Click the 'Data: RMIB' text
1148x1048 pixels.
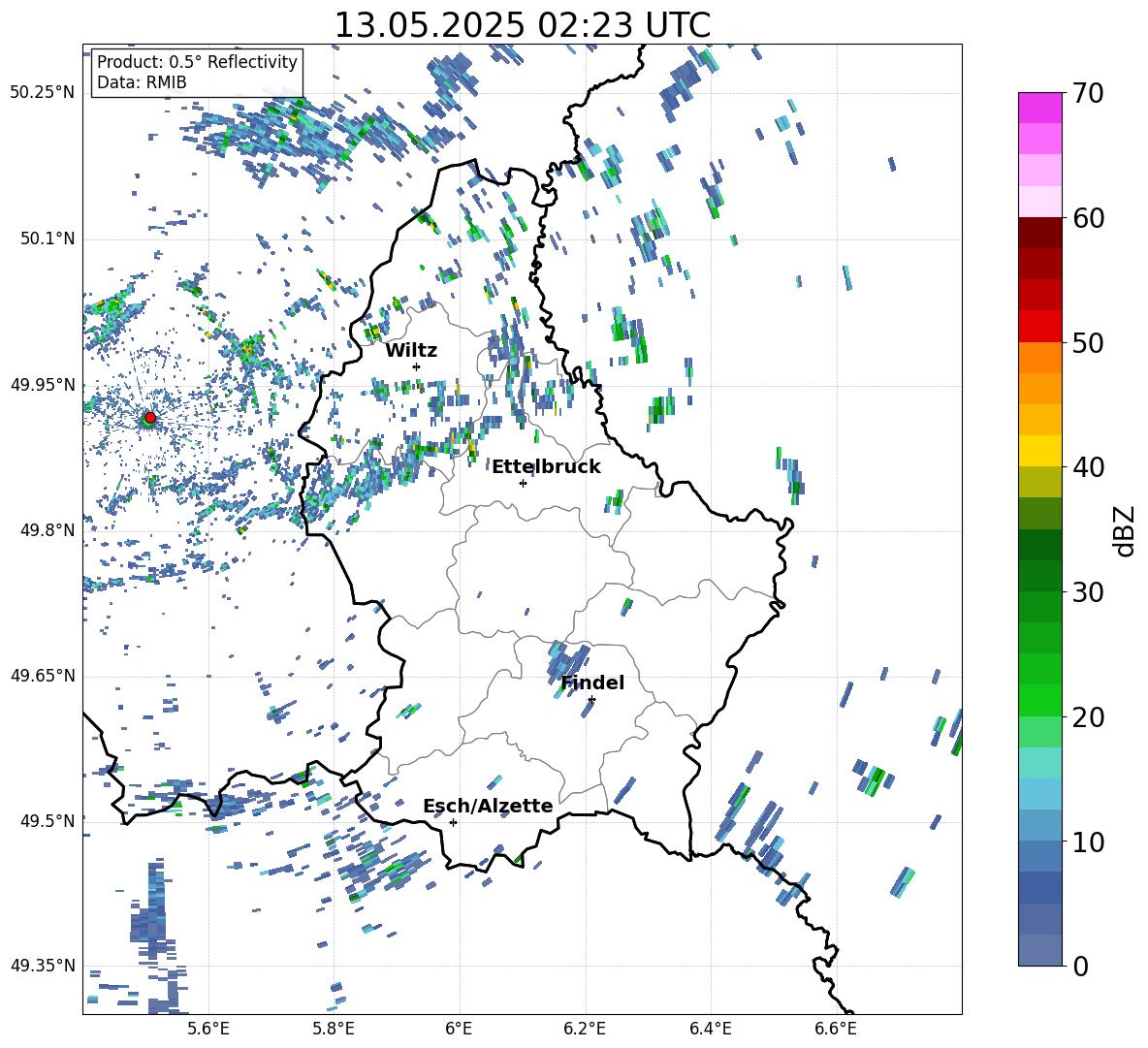tap(142, 82)
